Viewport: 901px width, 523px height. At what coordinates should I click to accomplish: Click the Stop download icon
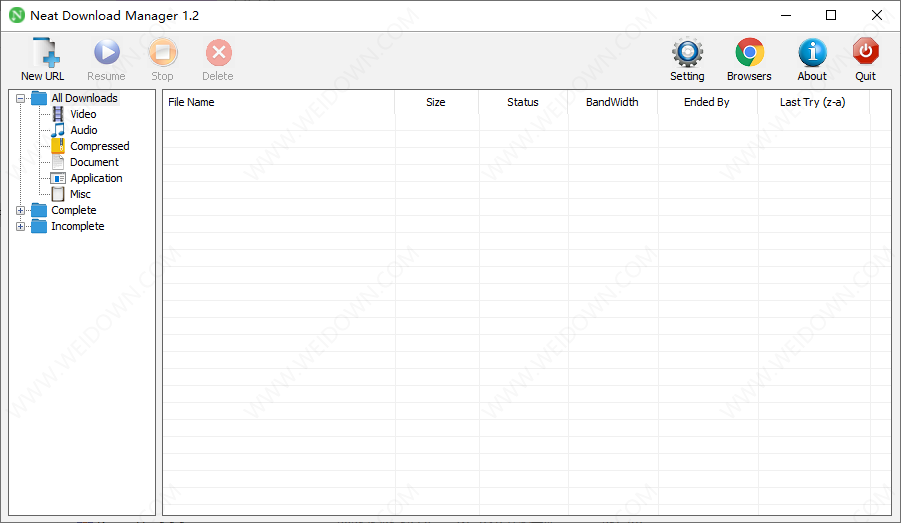pyautogui.click(x=163, y=52)
